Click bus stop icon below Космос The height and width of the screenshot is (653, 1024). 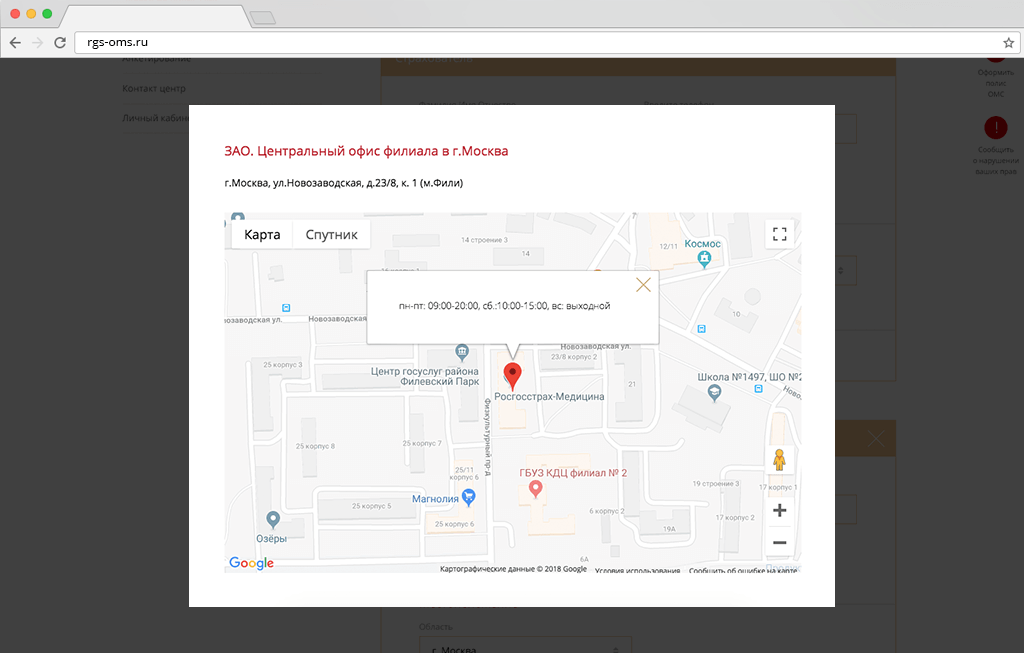point(701,329)
